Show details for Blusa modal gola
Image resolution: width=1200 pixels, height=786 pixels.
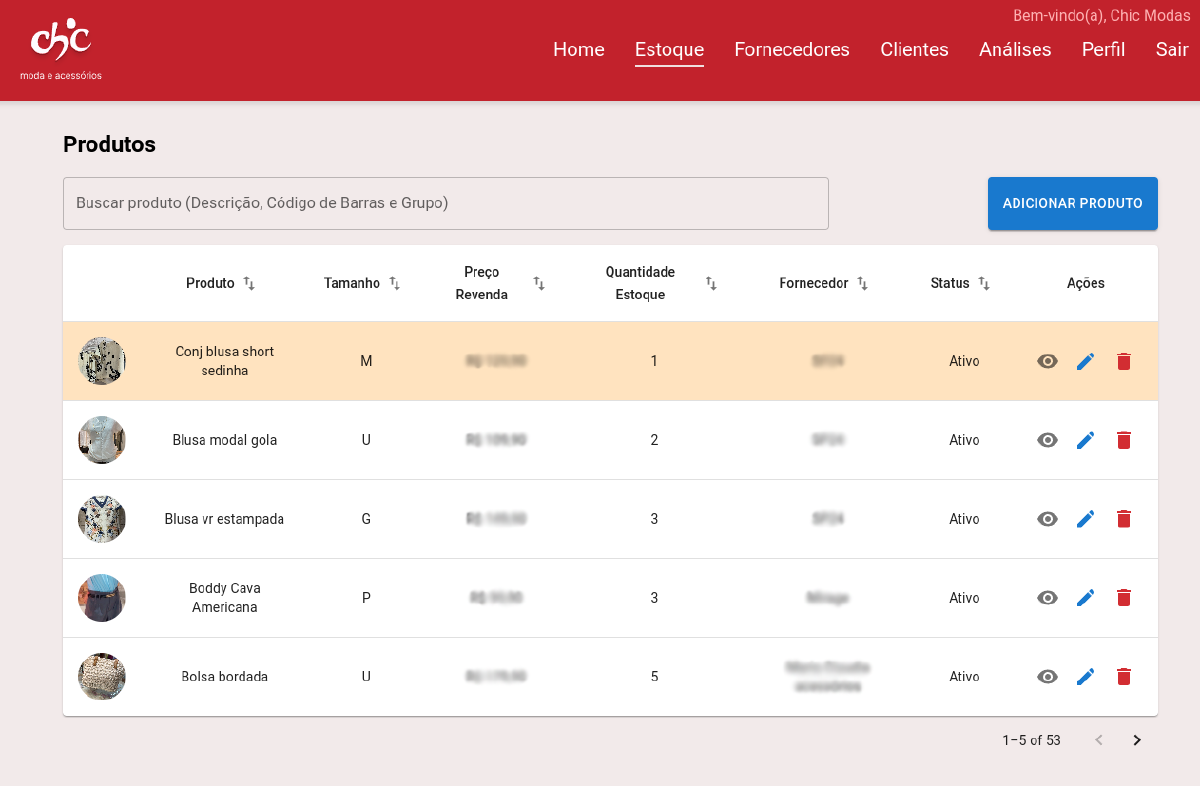pyautogui.click(x=1047, y=440)
